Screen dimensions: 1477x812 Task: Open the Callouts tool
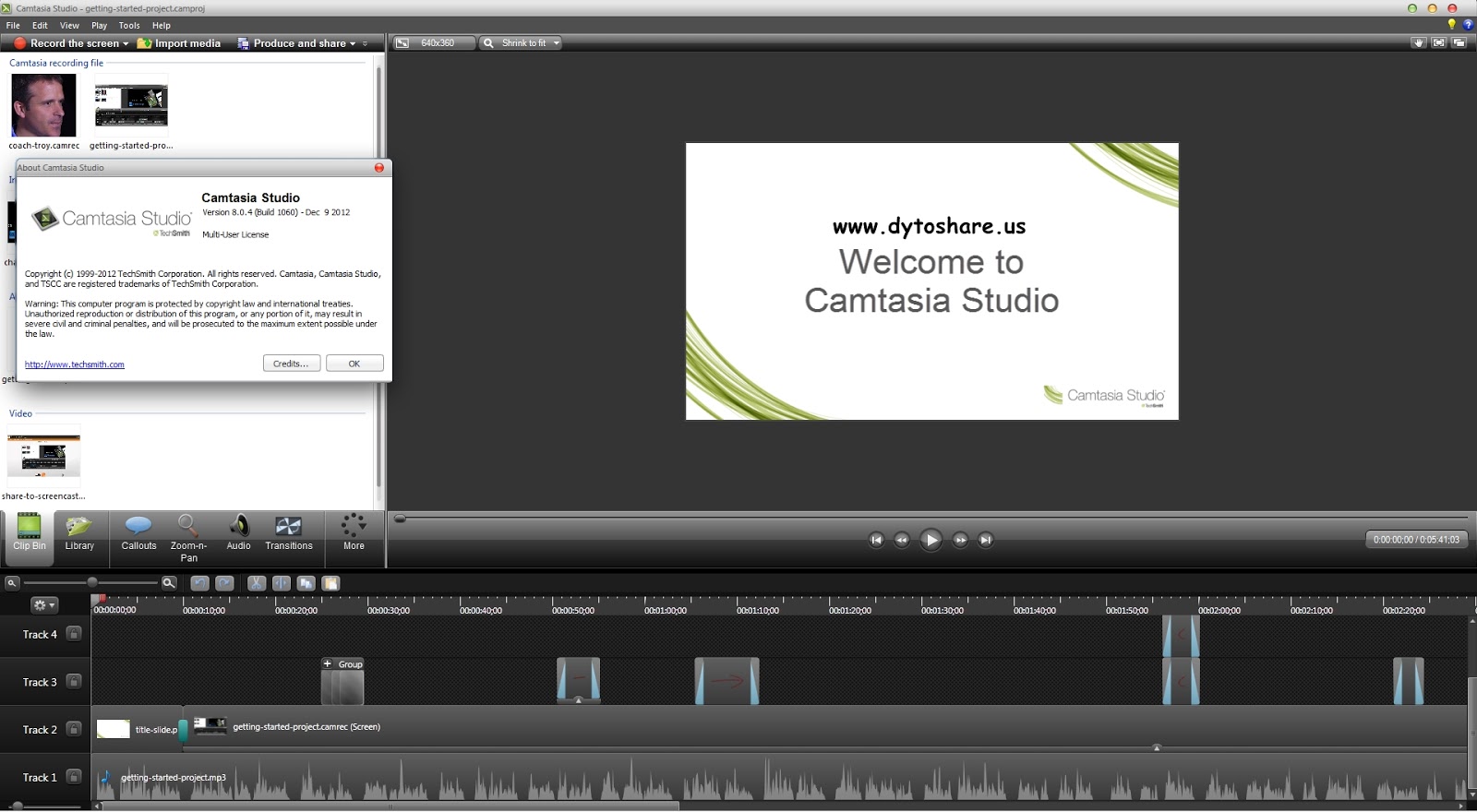coord(138,533)
